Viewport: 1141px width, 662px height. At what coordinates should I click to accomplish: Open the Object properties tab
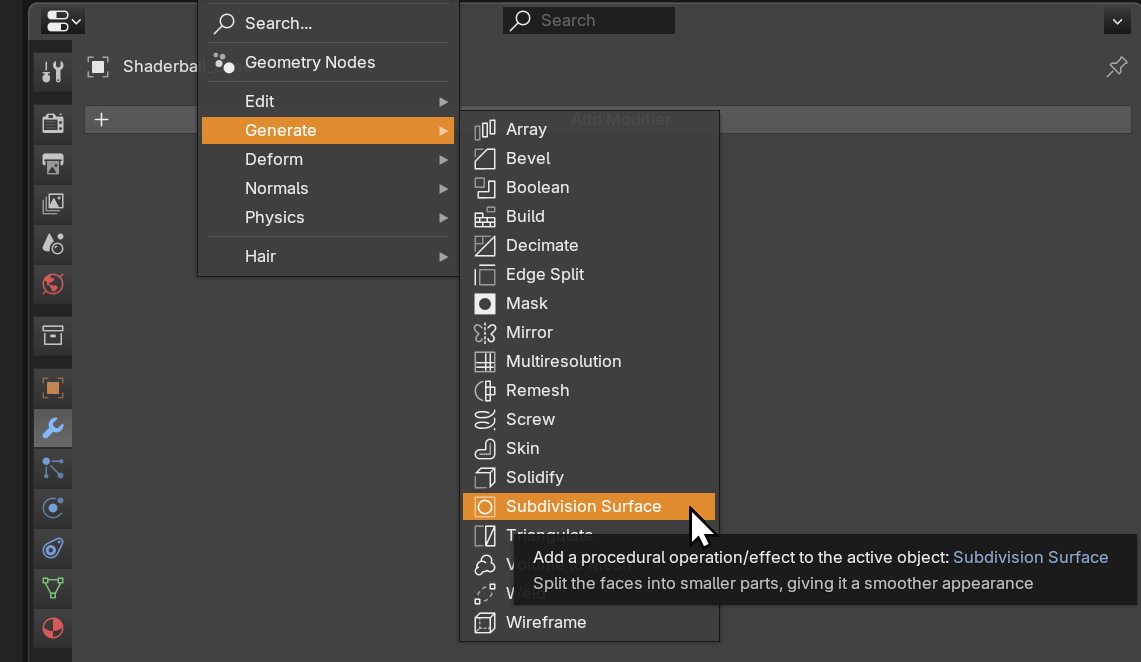(52, 388)
